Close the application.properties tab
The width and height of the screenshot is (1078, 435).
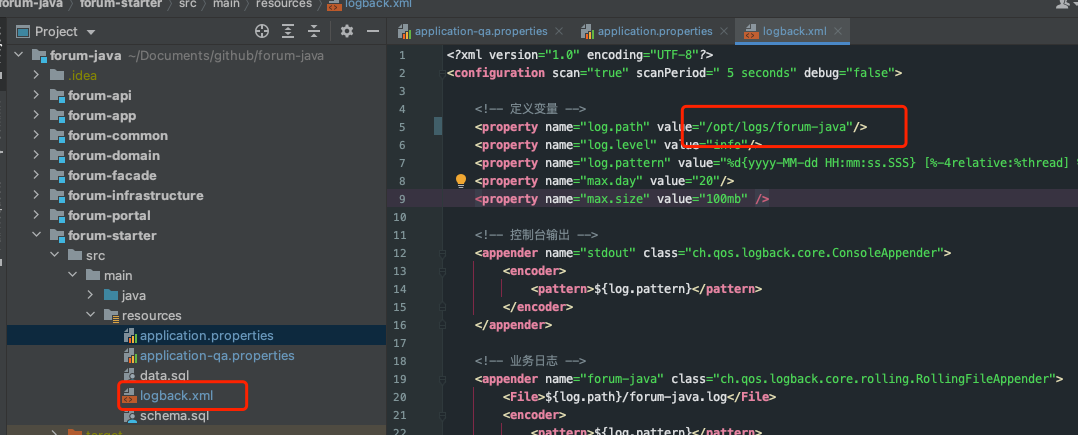[x=724, y=31]
